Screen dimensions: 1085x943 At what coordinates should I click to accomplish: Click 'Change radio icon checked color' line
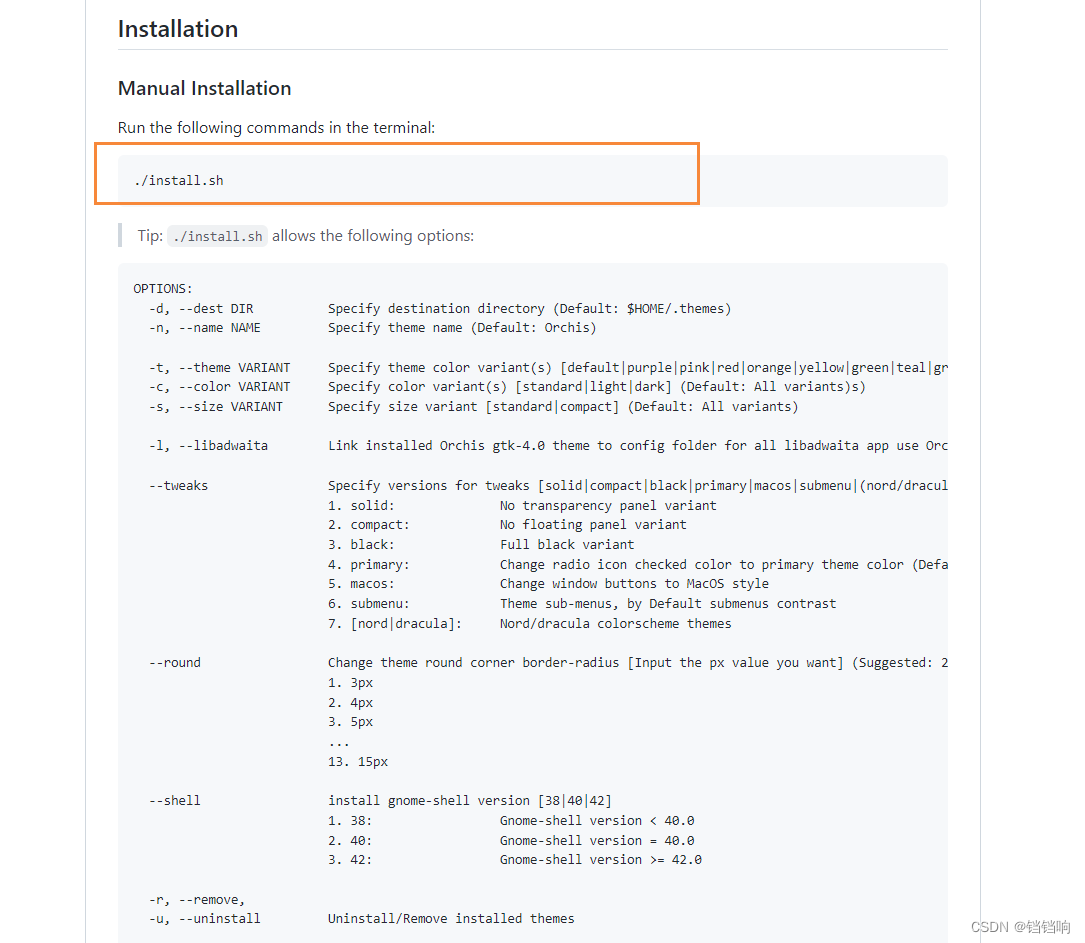click(724, 565)
